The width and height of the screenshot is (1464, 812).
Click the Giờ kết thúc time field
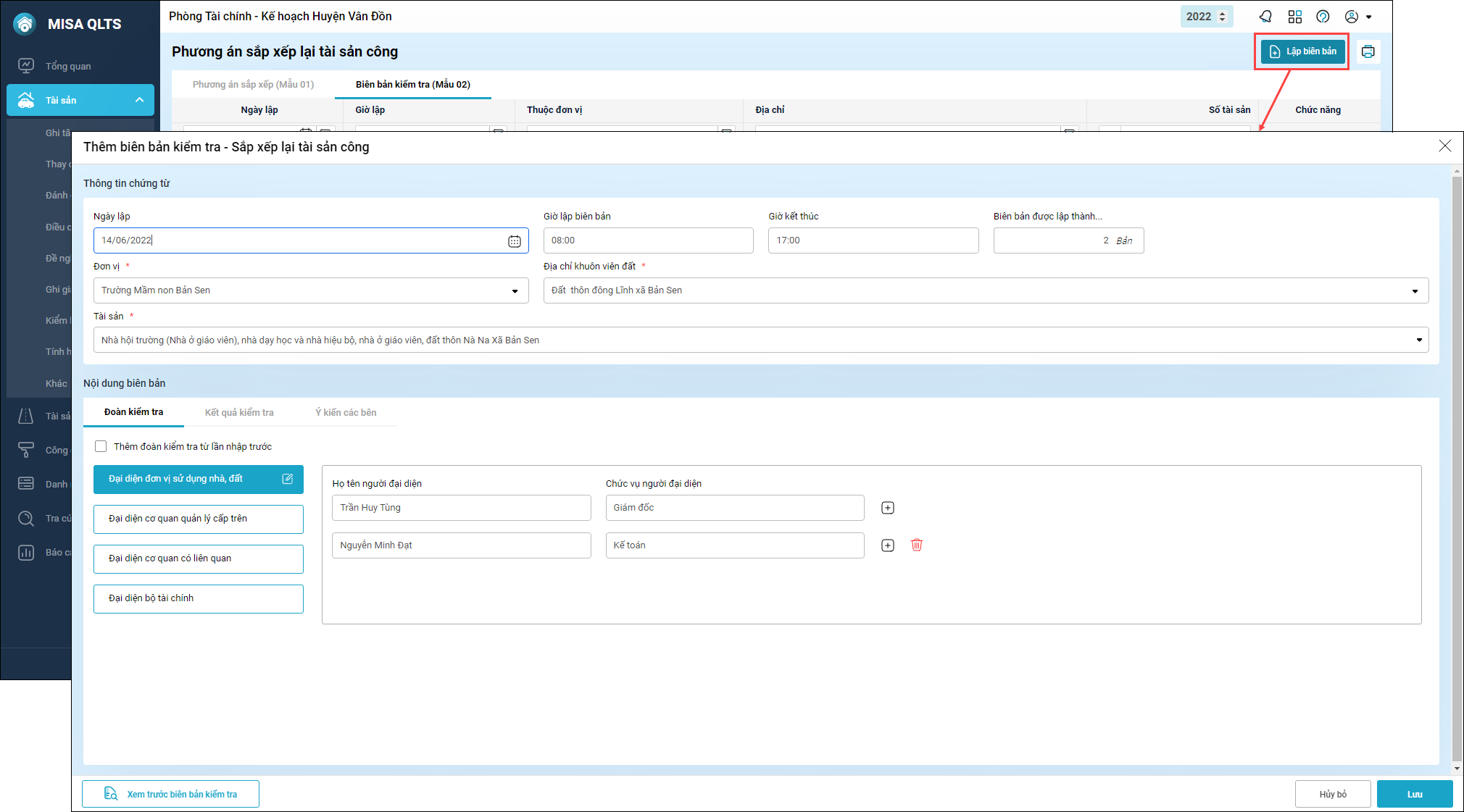coord(873,240)
